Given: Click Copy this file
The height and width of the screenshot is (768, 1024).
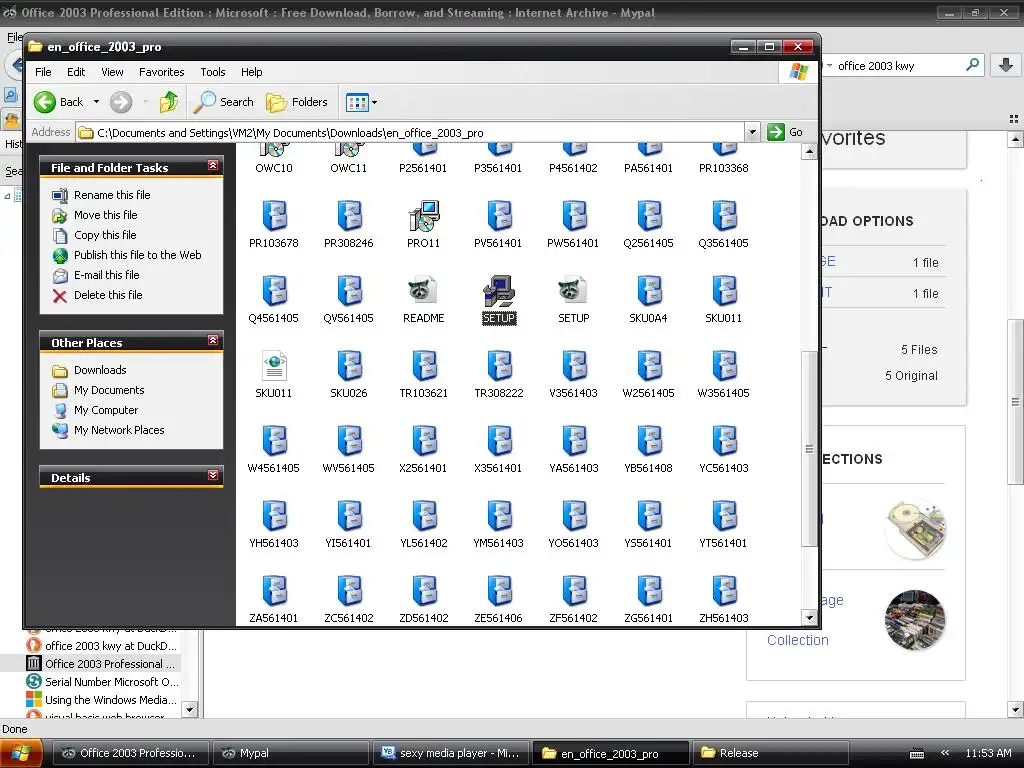Looking at the screenshot, I should 104,235.
